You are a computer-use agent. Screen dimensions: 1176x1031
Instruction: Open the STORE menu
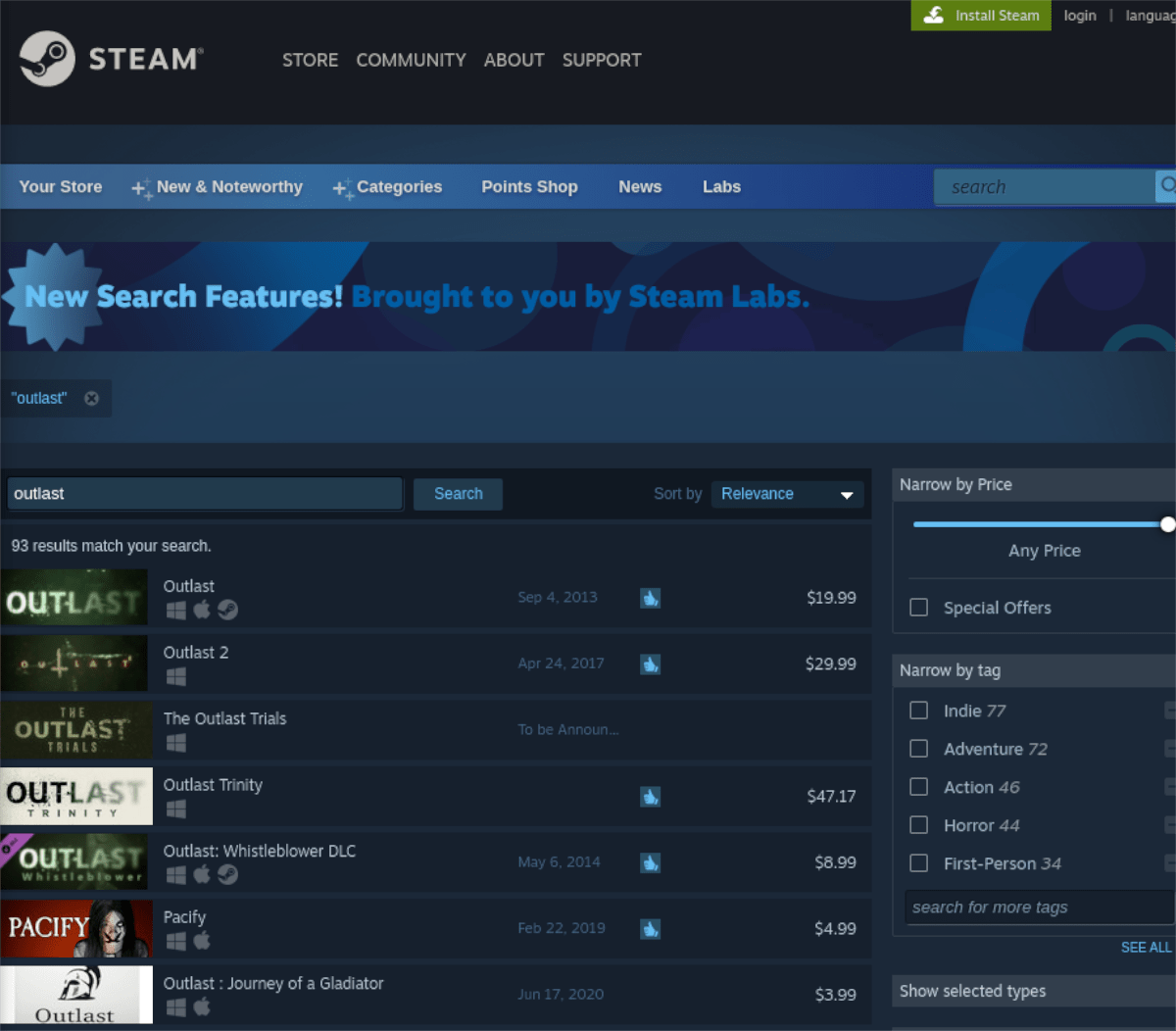point(310,60)
